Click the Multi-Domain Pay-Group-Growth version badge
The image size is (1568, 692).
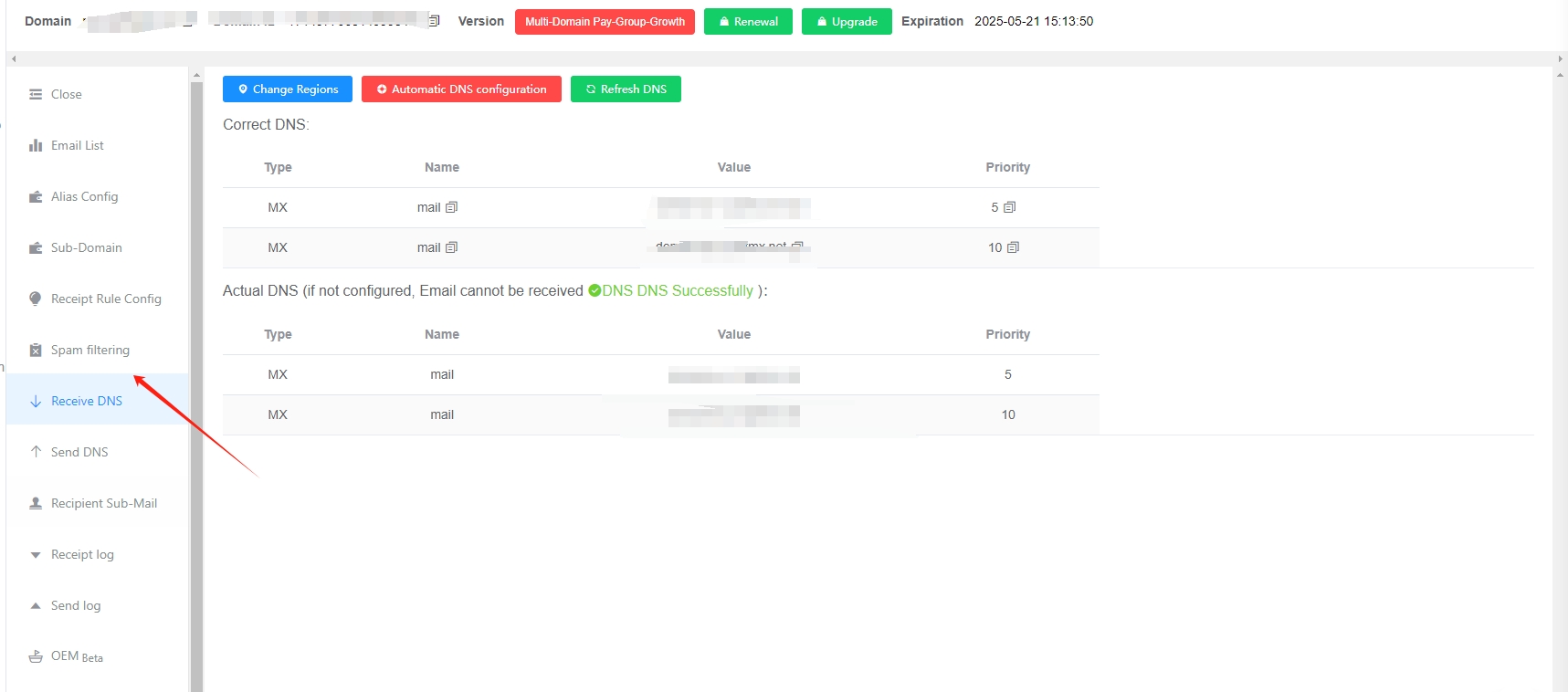click(605, 22)
